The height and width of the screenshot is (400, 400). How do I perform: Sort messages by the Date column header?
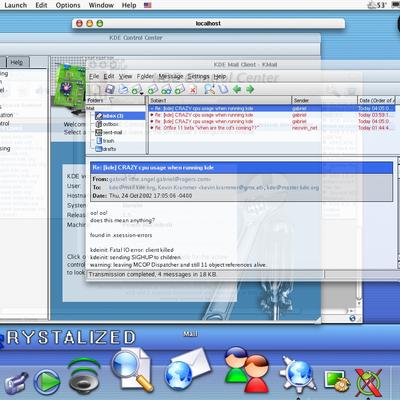pos(377,100)
